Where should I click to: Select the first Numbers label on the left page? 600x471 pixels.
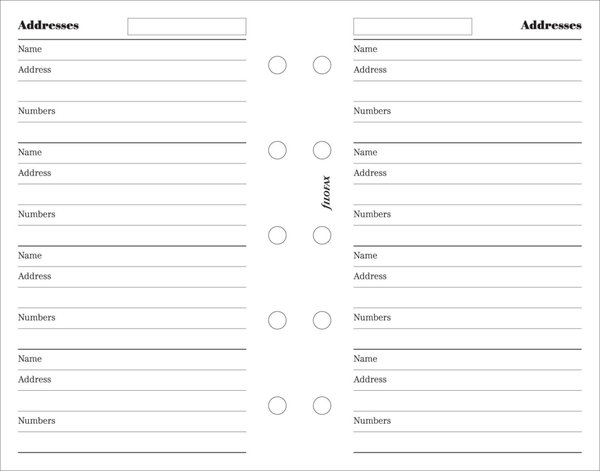37,111
